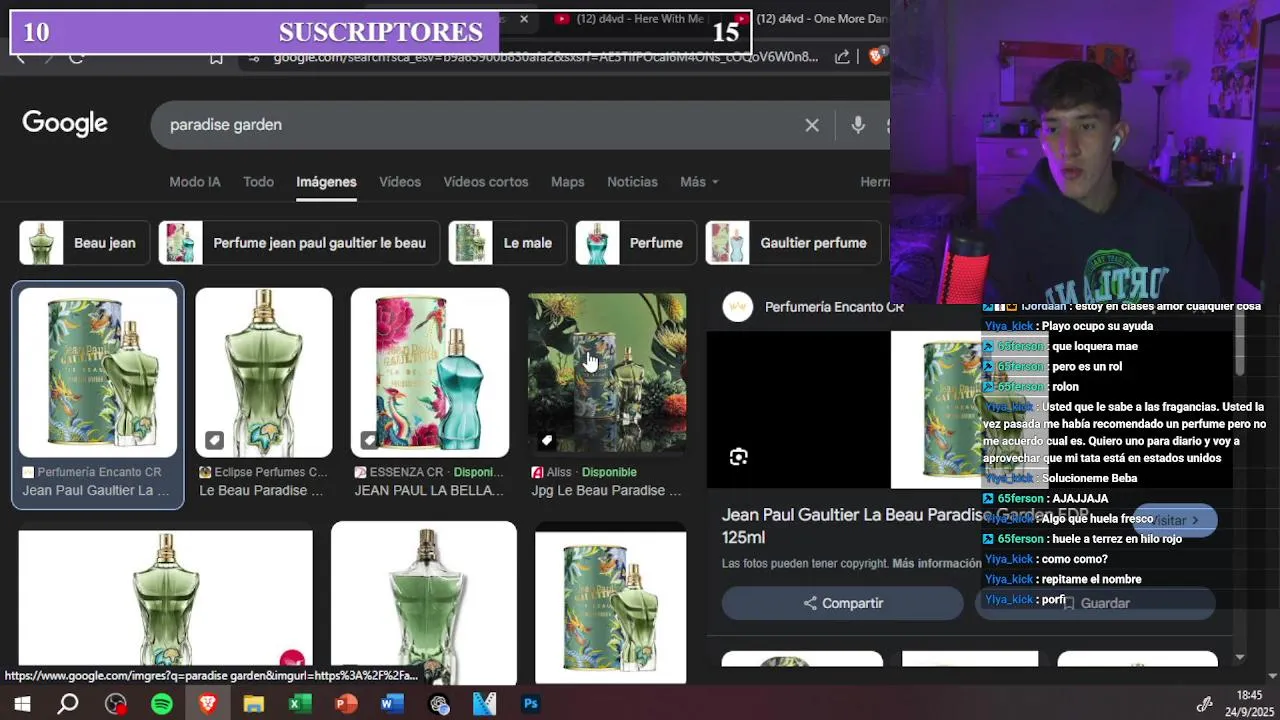The height and width of the screenshot is (720, 1280).
Task: Open Windows taskbar search
Action: coord(68,704)
